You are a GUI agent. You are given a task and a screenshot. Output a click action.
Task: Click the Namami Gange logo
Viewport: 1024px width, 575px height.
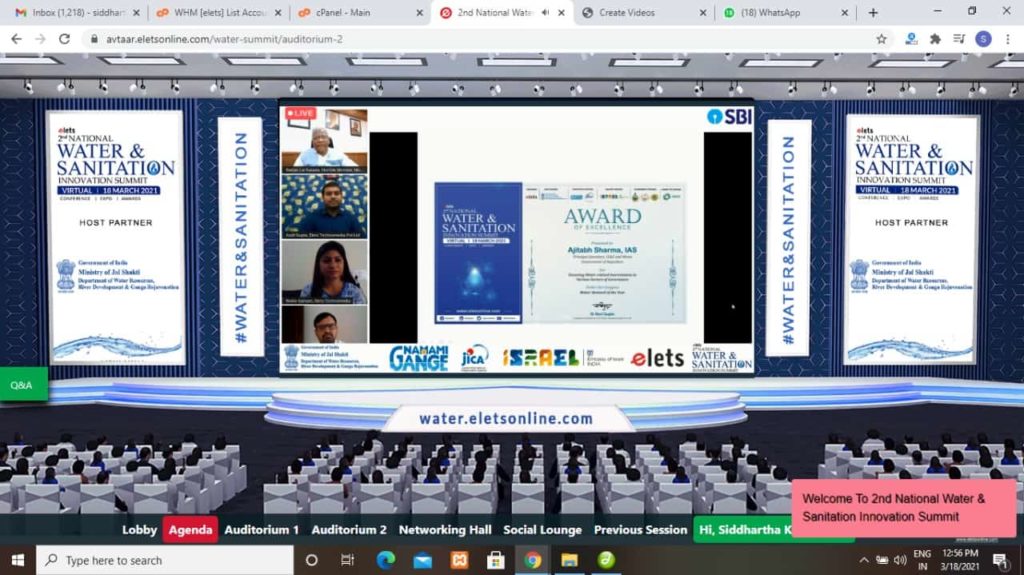point(419,358)
